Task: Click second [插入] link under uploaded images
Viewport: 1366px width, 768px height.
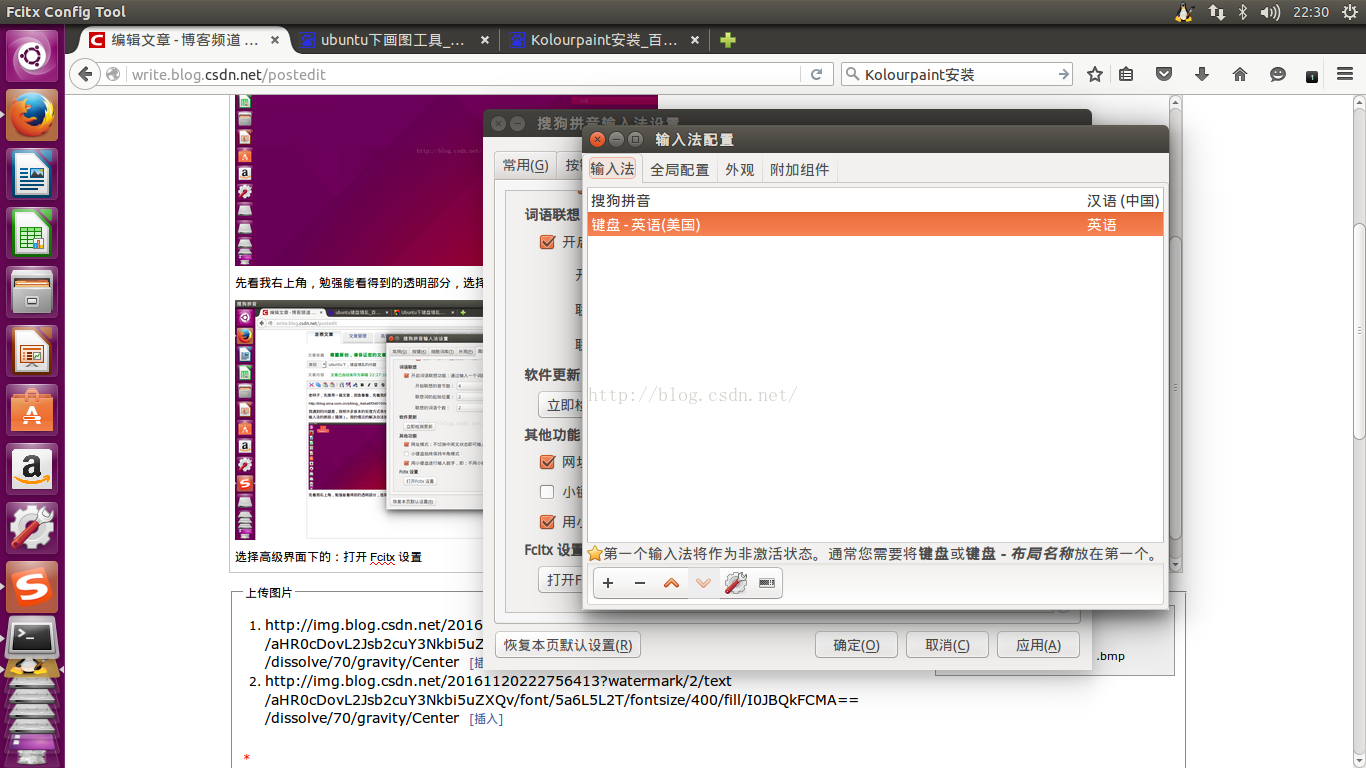Action: pos(486,718)
